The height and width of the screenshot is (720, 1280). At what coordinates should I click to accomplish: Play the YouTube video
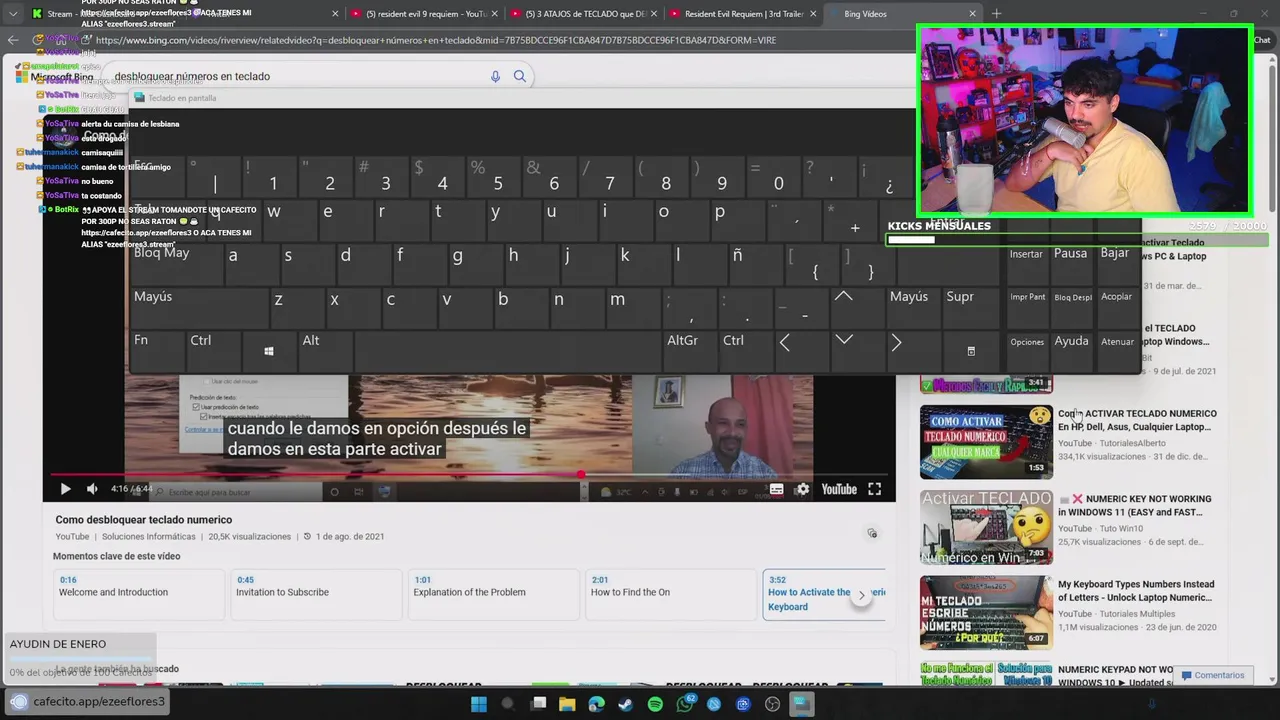click(x=65, y=489)
